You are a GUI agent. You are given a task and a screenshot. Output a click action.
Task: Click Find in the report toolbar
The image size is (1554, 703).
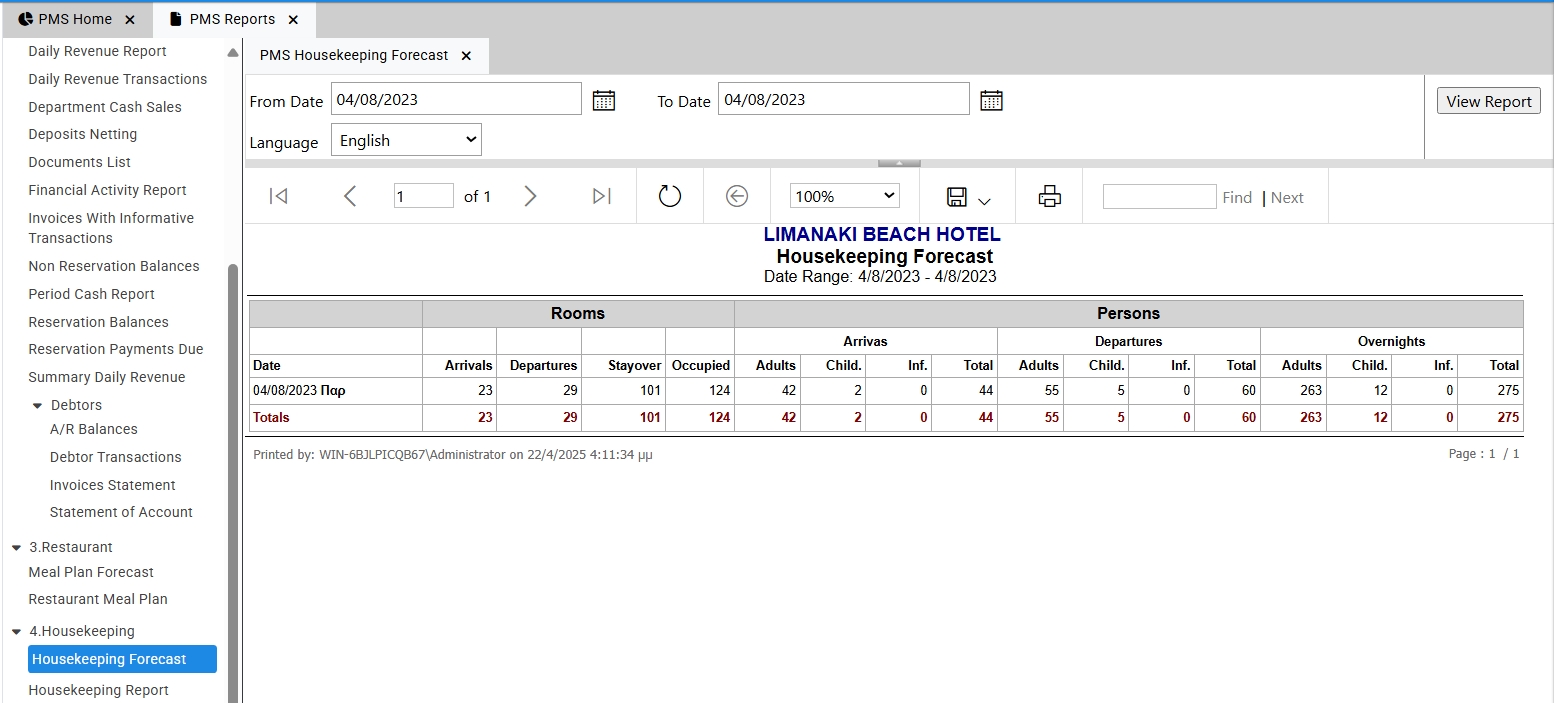[1237, 198]
